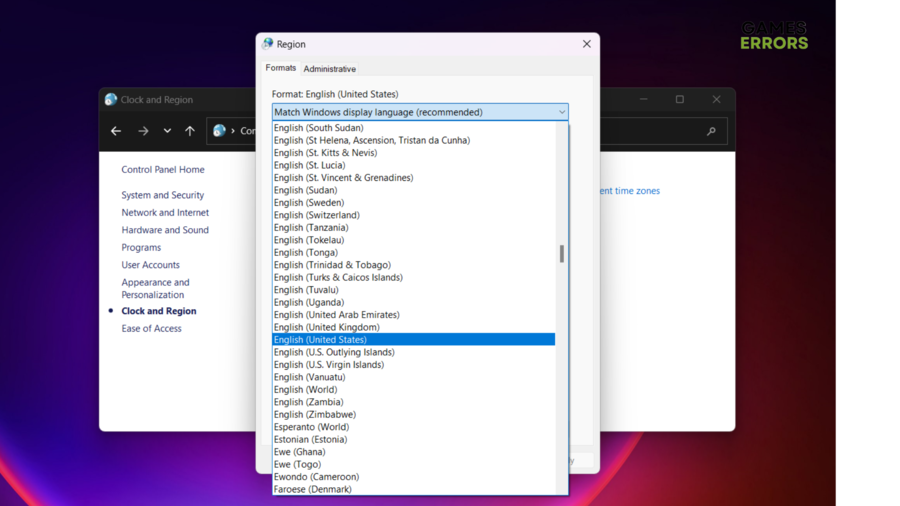Click the search magnifier icon
This screenshot has width=900, height=506.
pos(711,131)
